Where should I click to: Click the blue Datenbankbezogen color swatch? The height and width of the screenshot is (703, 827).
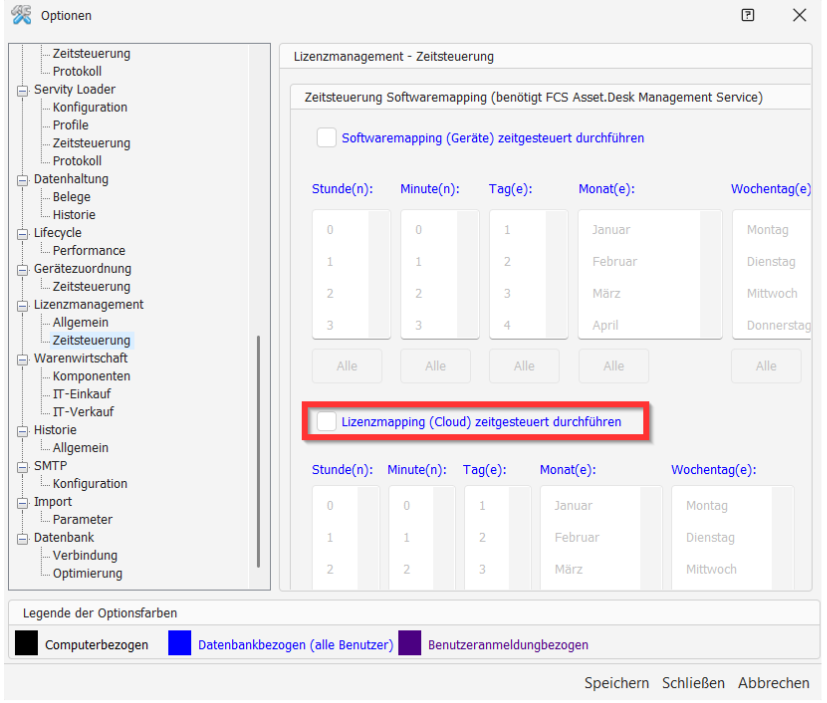[x=180, y=643]
